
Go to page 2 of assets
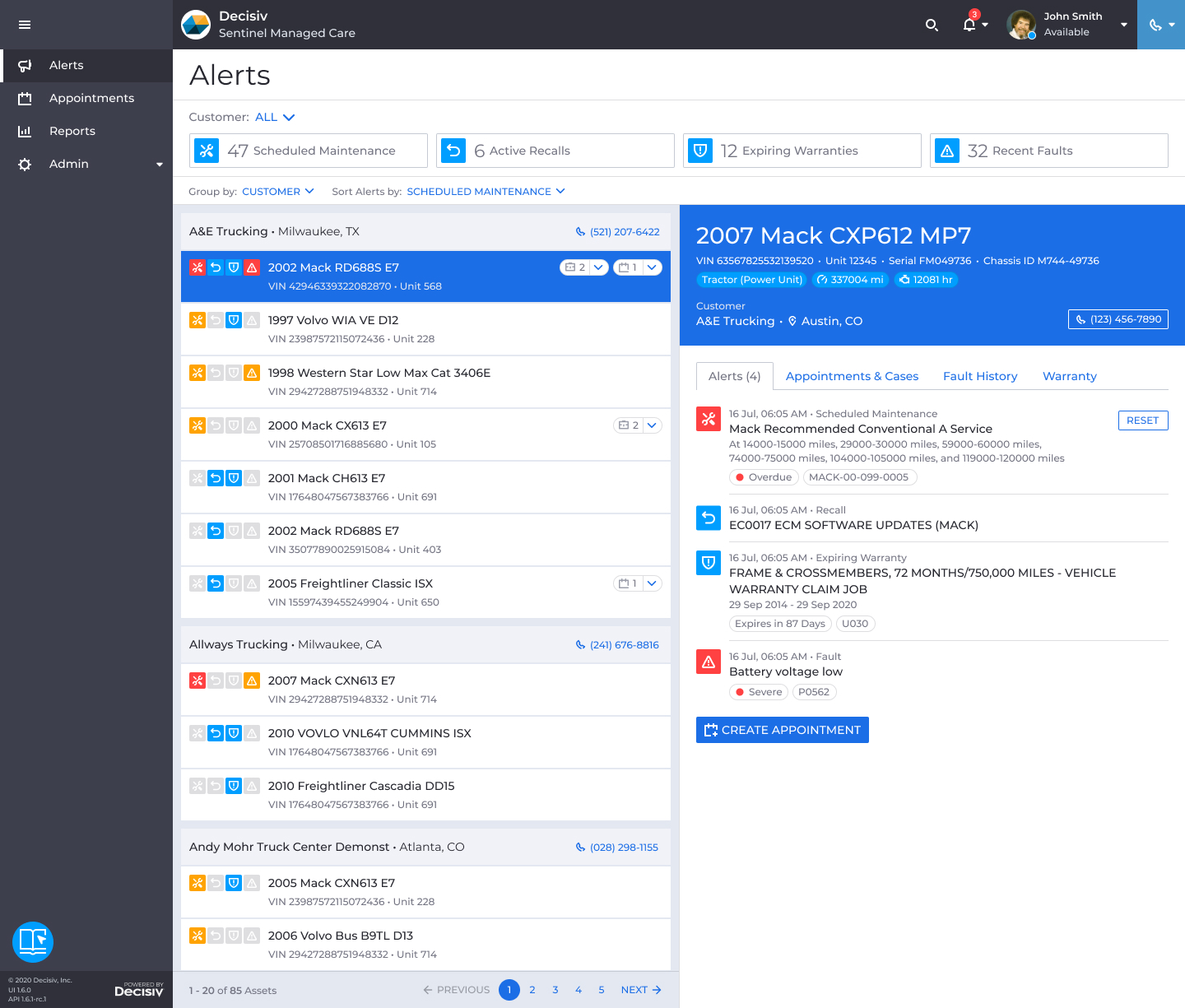pyautogui.click(x=532, y=990)
